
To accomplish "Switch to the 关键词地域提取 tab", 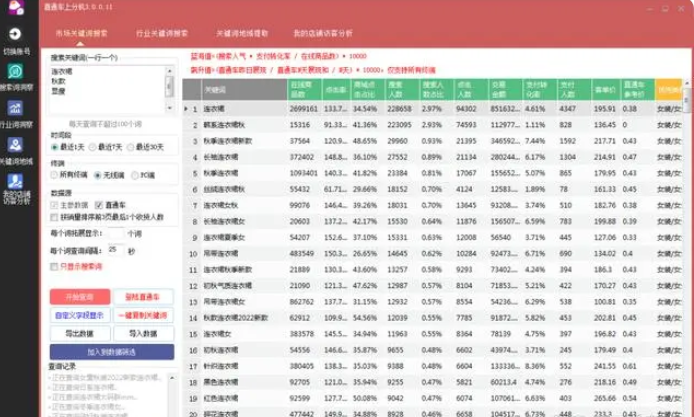I will 242,33.
